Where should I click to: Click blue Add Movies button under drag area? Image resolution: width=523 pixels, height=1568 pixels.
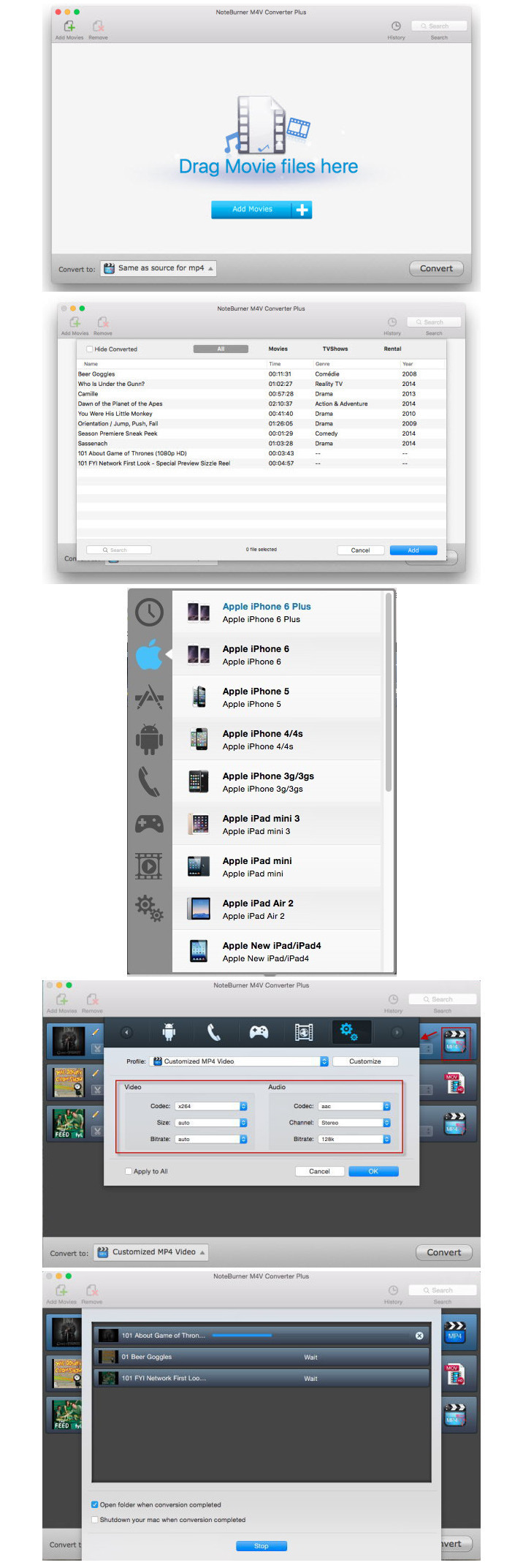[261, 209]
